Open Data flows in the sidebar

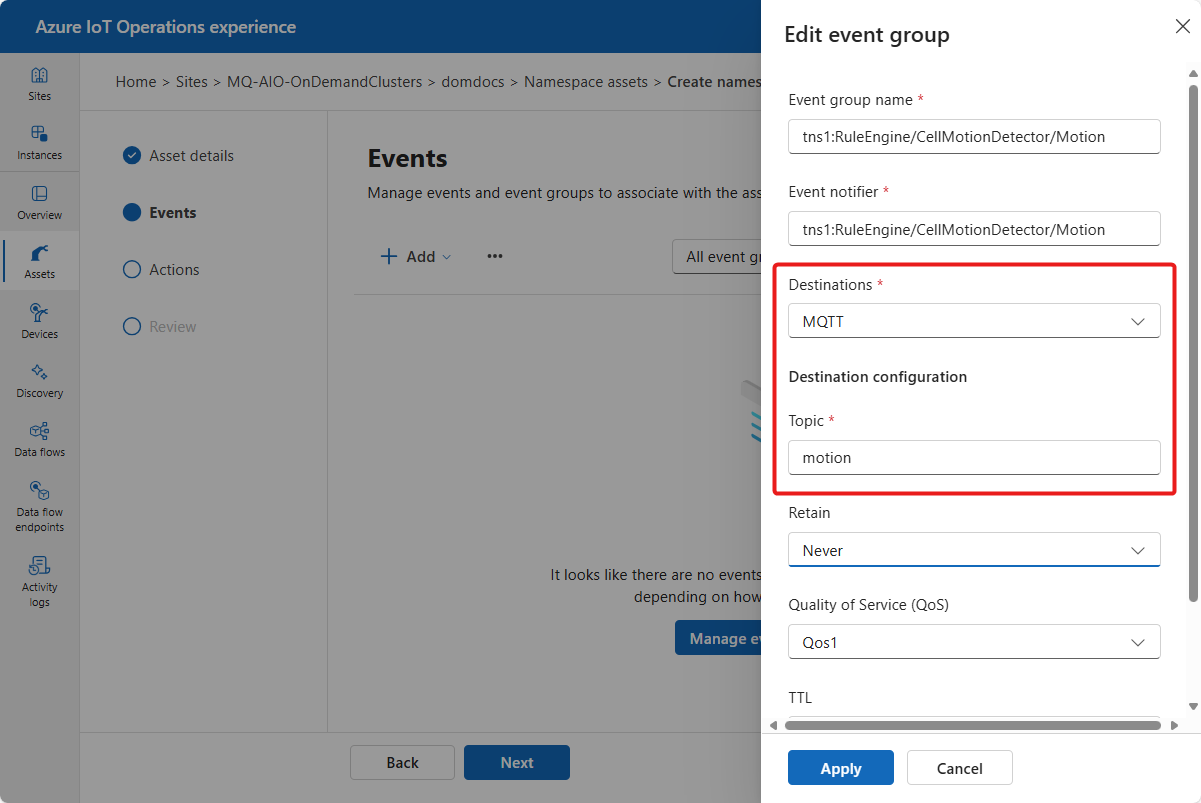pyautogui.click(x=39, y=440)
